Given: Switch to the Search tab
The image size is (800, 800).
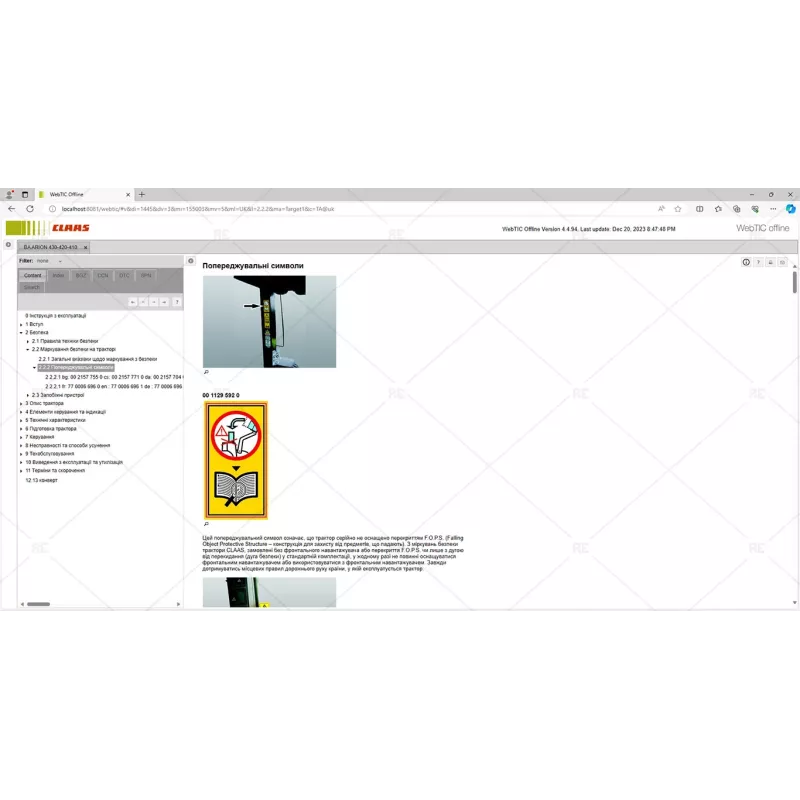Looking at the screenshot, I should pyautogui.click(x=31, y=287).
